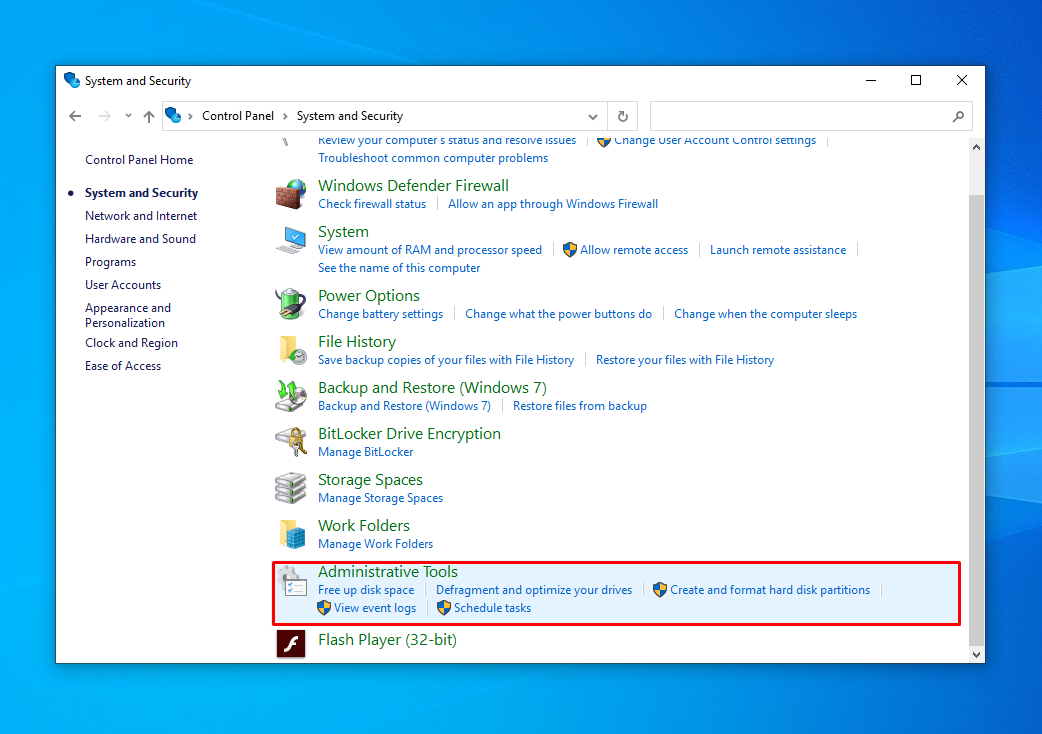Click the scrollbar down arrow
Viewport: 1042px width, 734px height.
click(x=976, y=654)
